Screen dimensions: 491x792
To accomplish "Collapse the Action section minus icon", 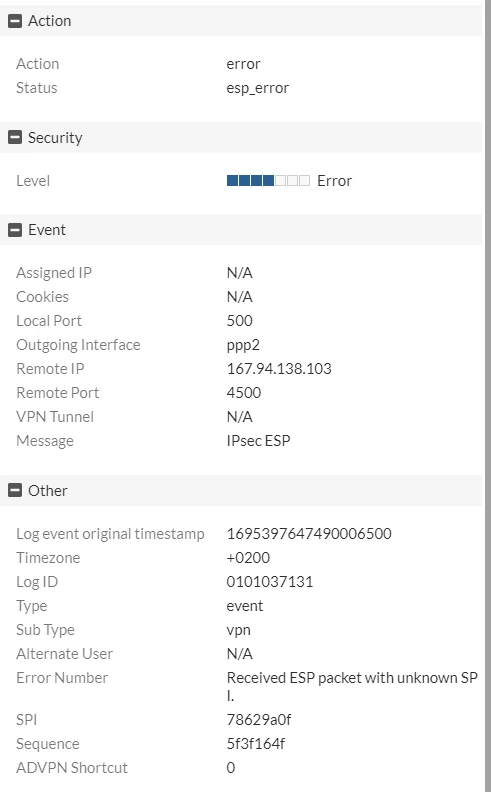I will click(x=15, y=21).
